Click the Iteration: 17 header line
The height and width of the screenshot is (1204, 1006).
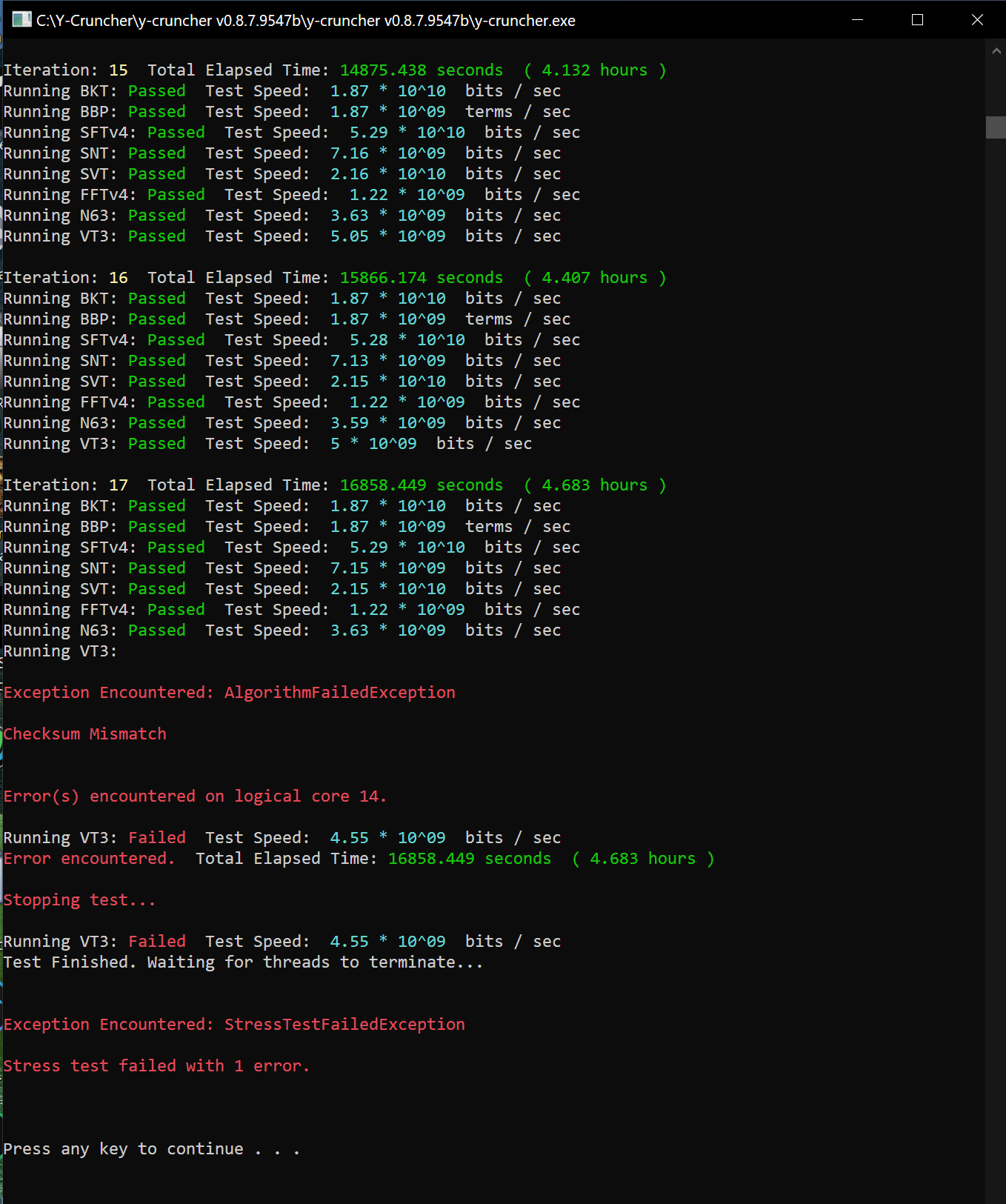coord(333,485)
